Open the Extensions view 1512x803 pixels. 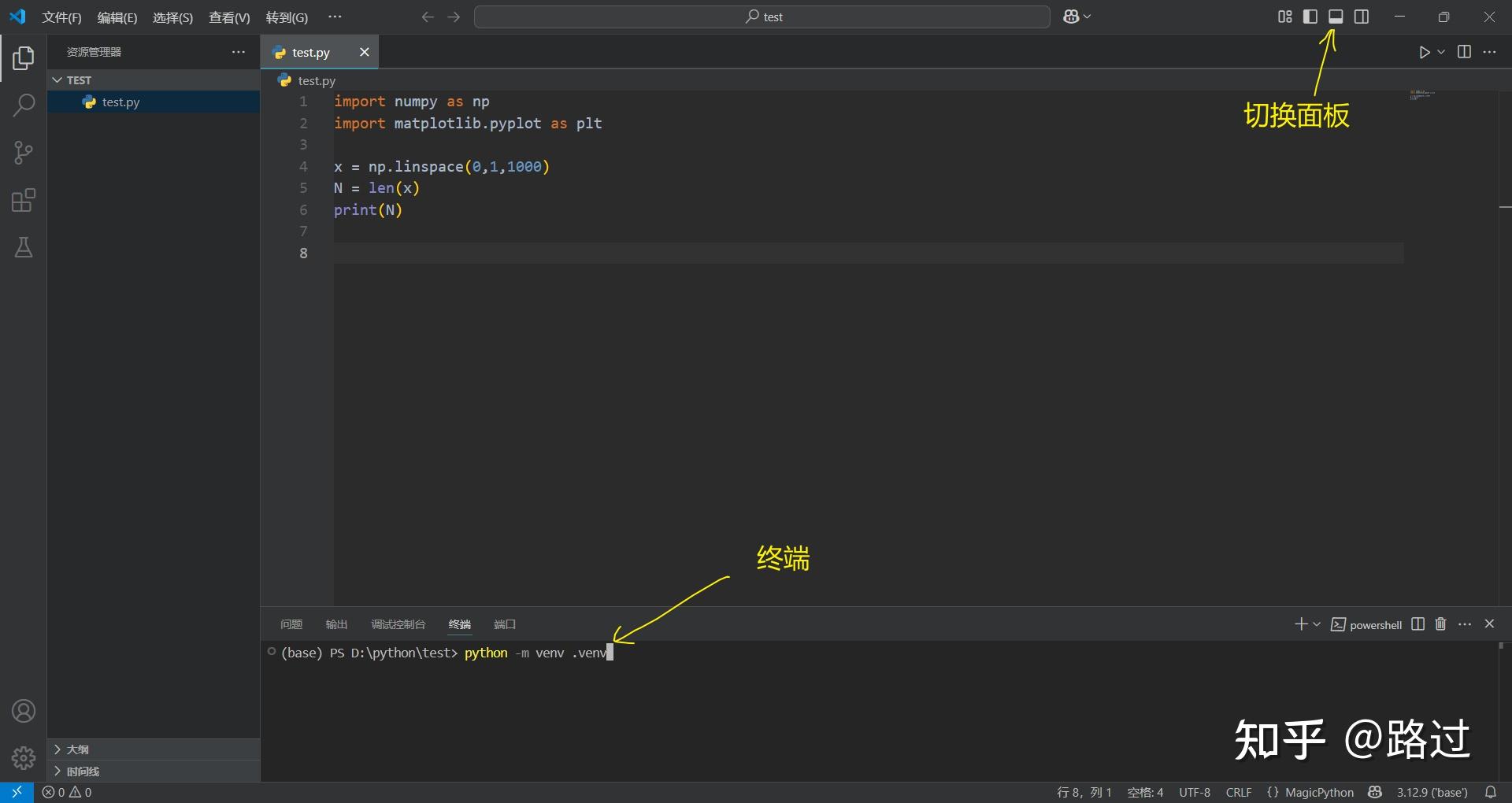coord(23,201)
